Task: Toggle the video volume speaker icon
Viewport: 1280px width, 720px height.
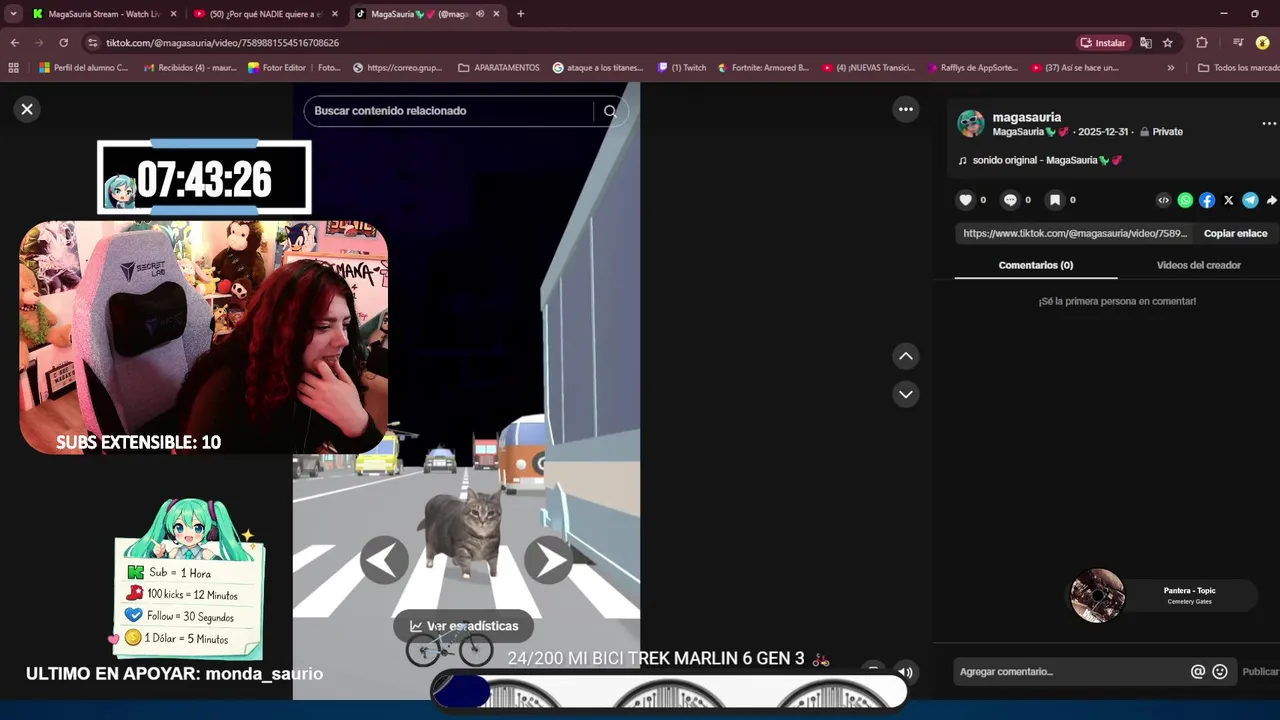Action: 904,672
